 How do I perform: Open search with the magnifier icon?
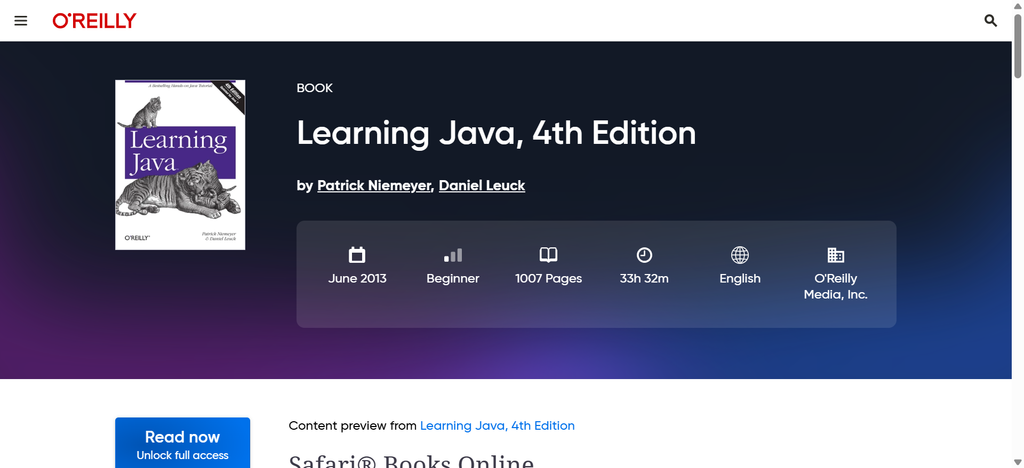[x=991, y=21]
